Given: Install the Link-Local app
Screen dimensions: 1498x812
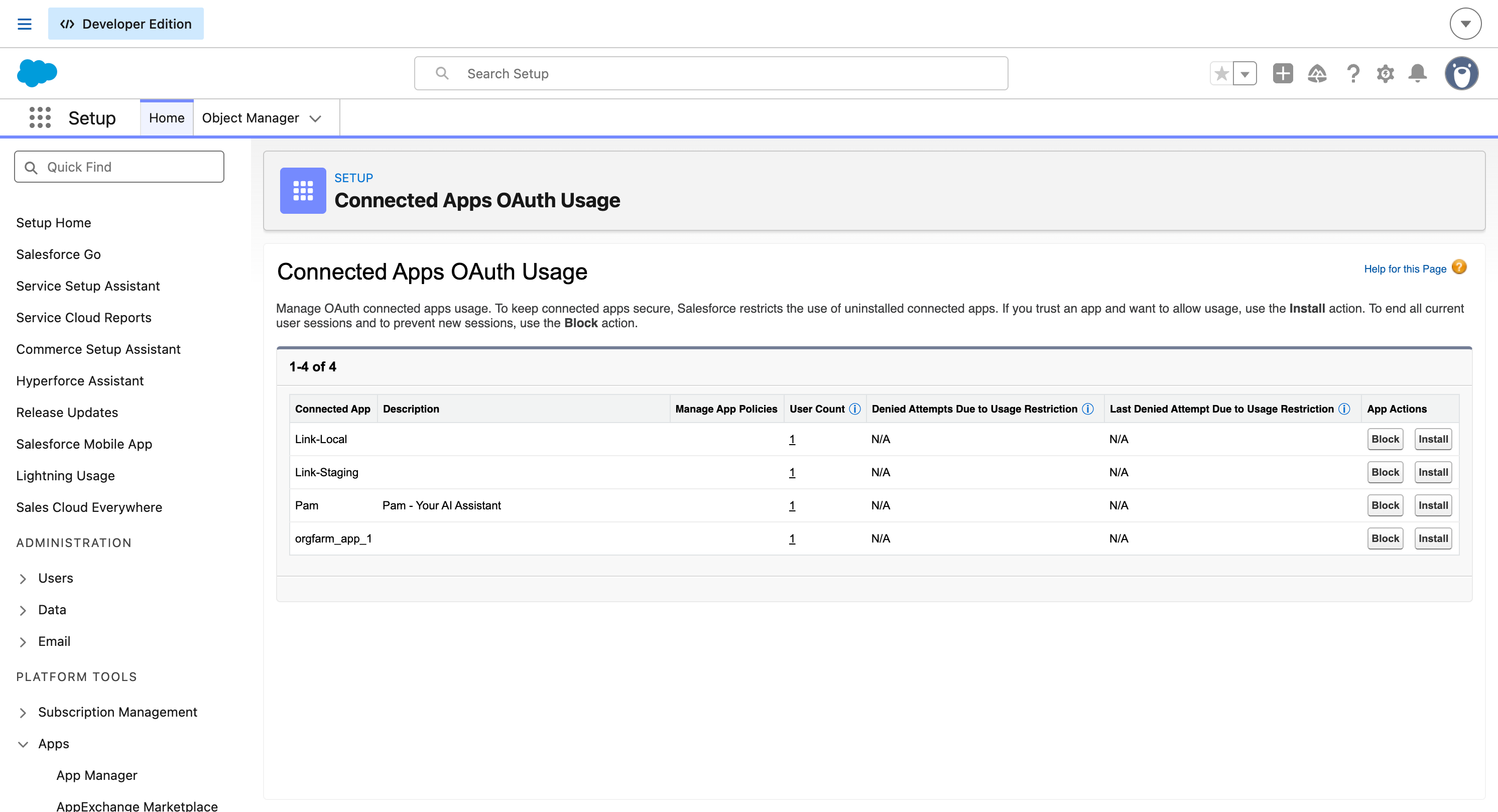Looking at the screenshot, I should 1433,440.
